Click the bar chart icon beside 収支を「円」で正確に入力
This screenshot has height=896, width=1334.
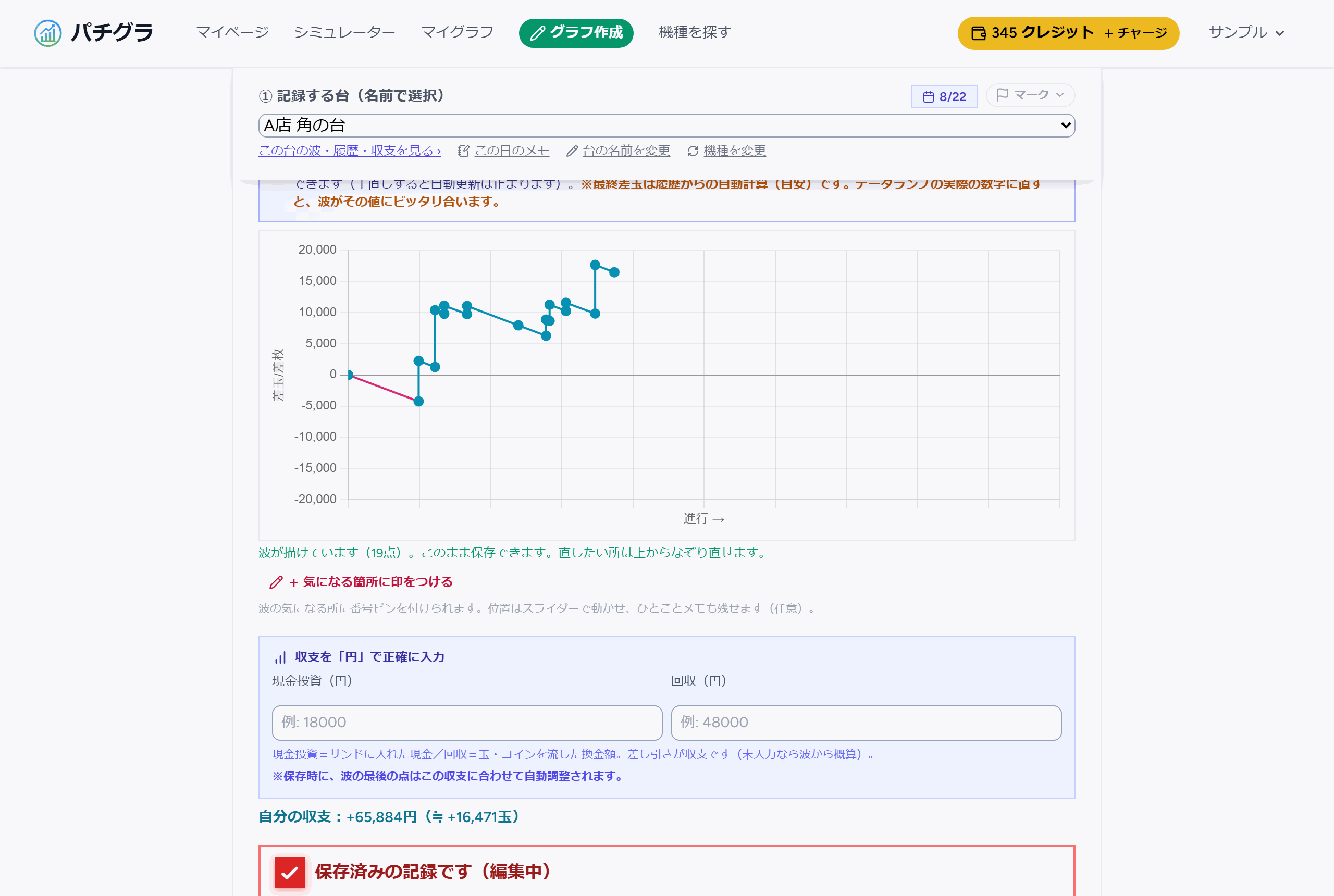point(280,658)
